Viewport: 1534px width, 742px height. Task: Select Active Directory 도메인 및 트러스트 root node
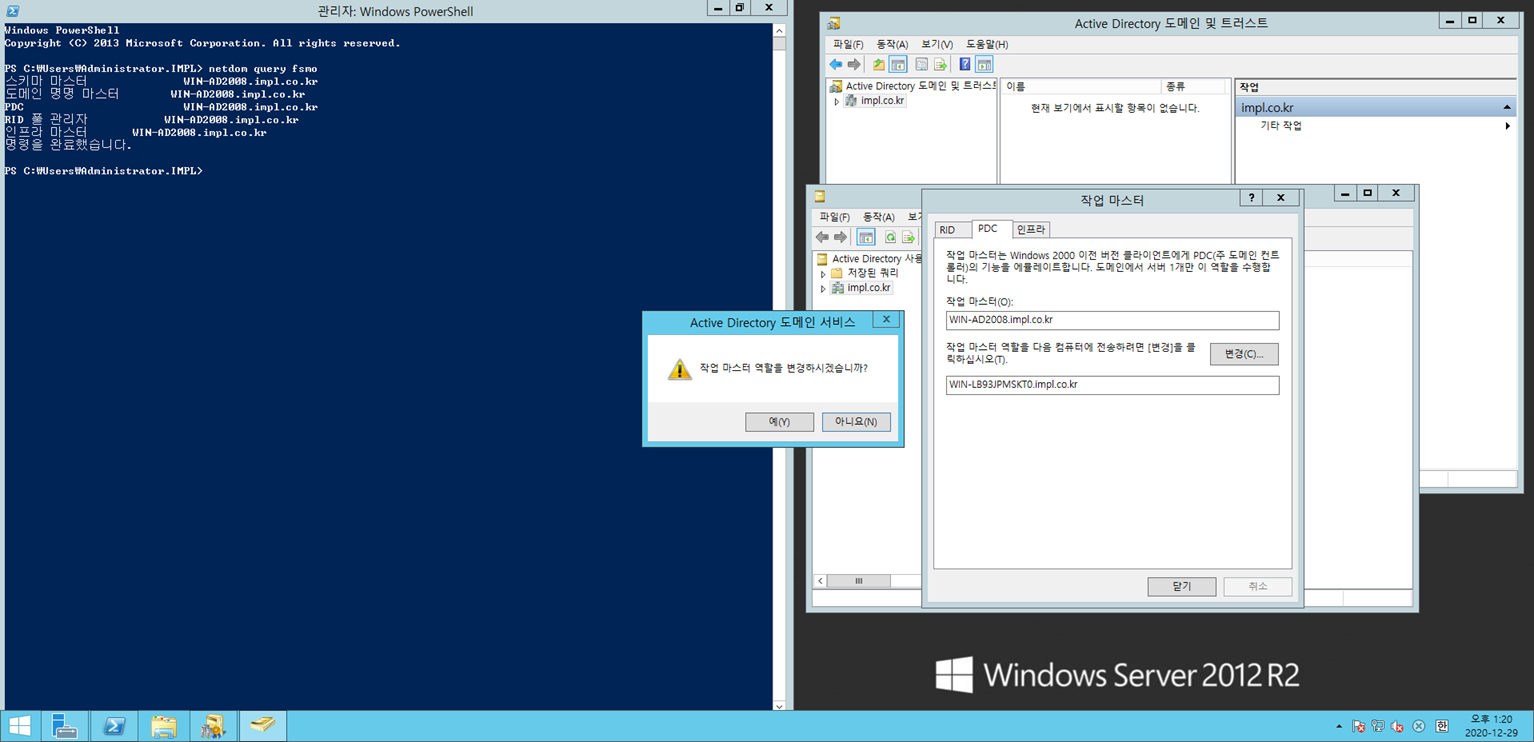click(x=912, y=86)
